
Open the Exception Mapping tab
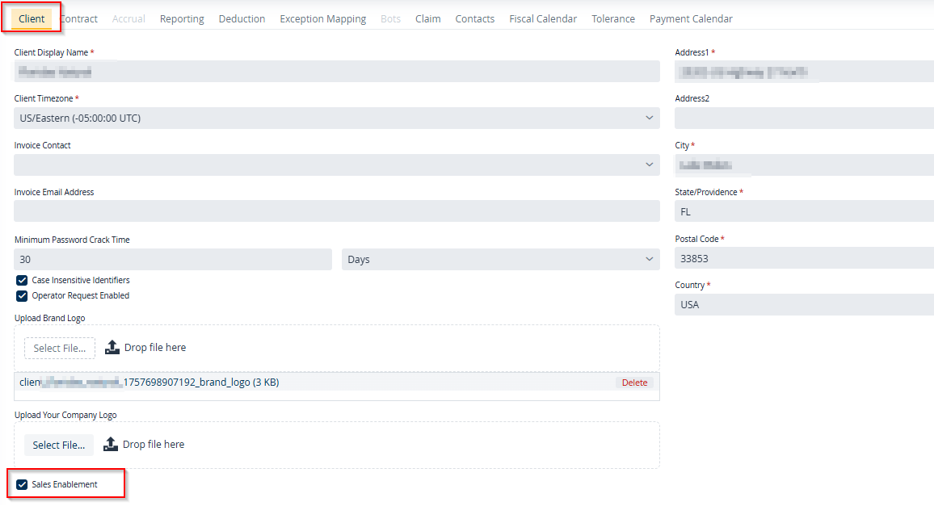click(x=323, y=19)
